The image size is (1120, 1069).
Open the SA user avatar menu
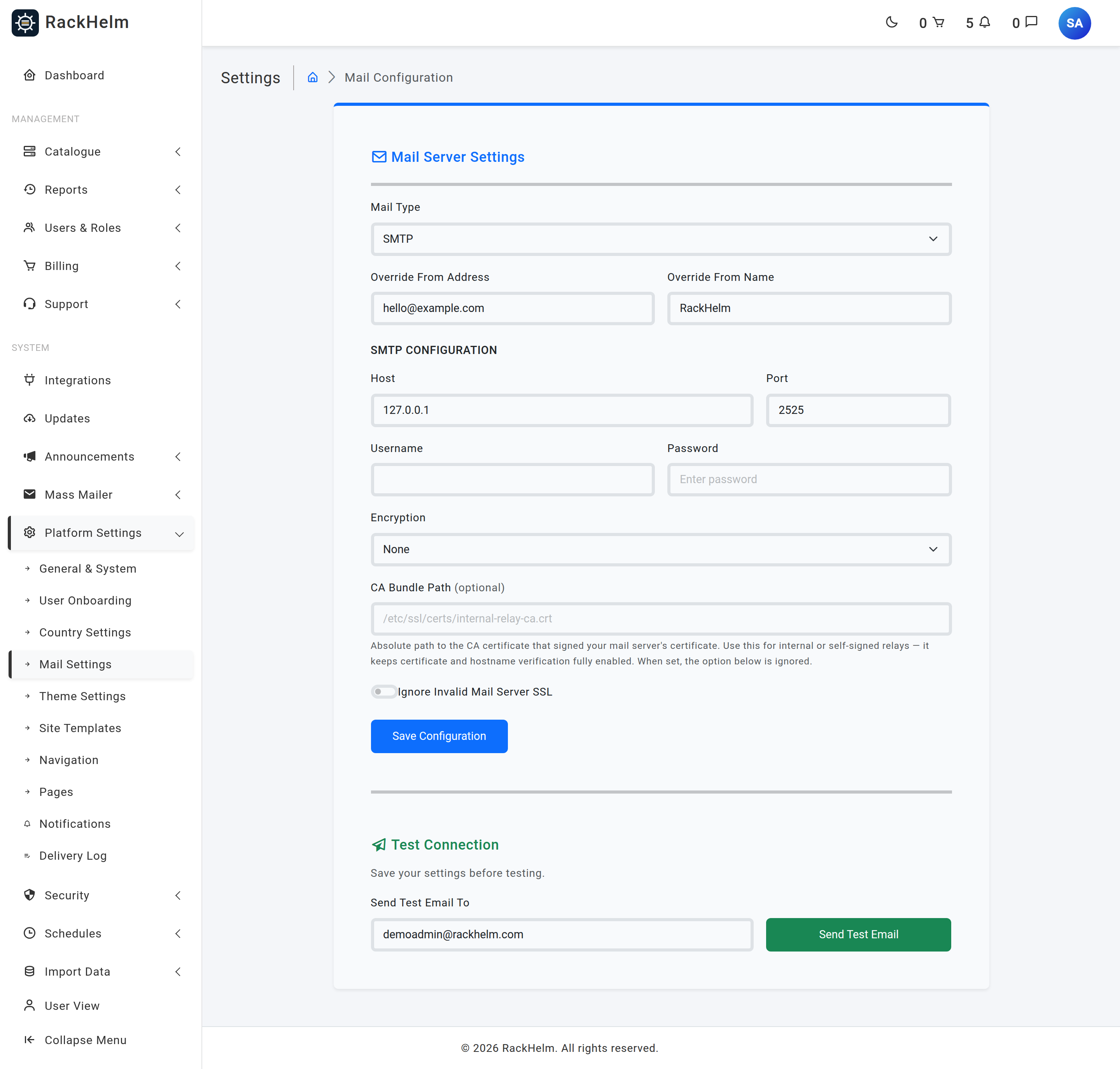tap(1074, 23)
